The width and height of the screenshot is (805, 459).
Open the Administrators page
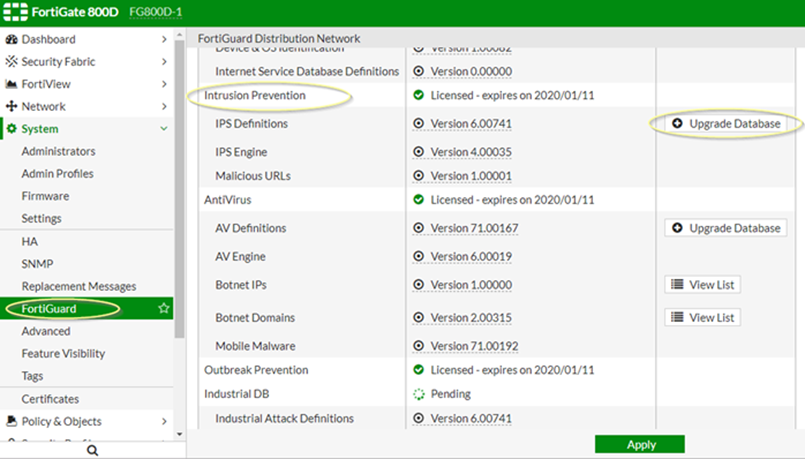click(x=59, y=151)
